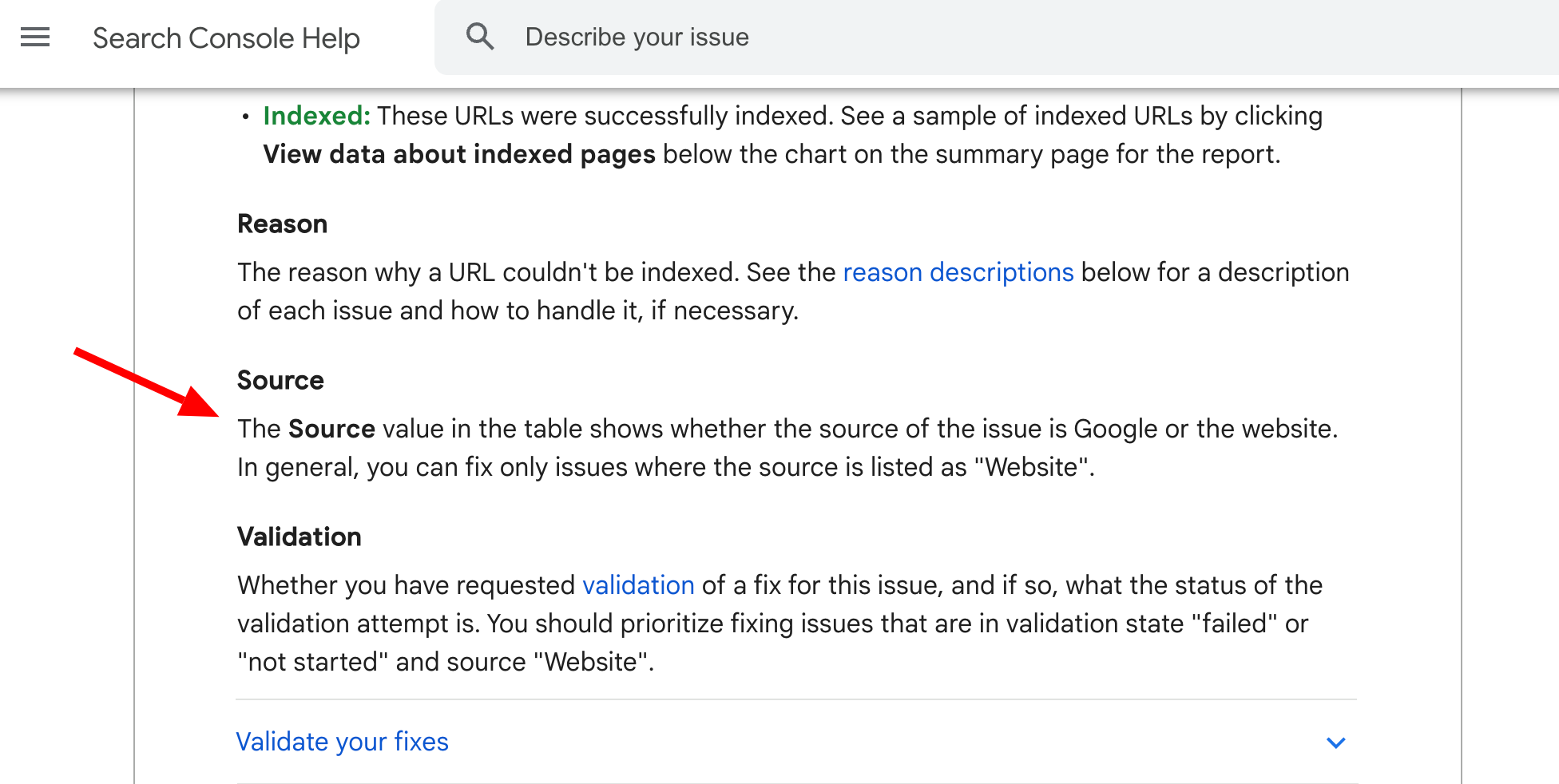Open the hamburger main menu
This screenshot has height=784, width=1559.
pyautogui.click(x=35, y=38)
